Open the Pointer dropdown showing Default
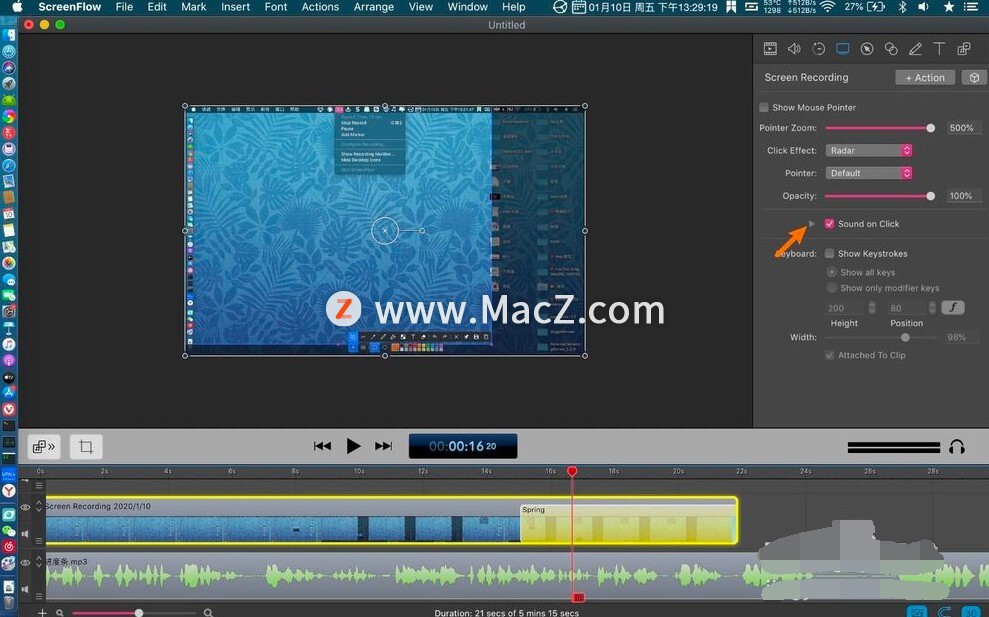This screenshot has height=617, width=989. 869,173
